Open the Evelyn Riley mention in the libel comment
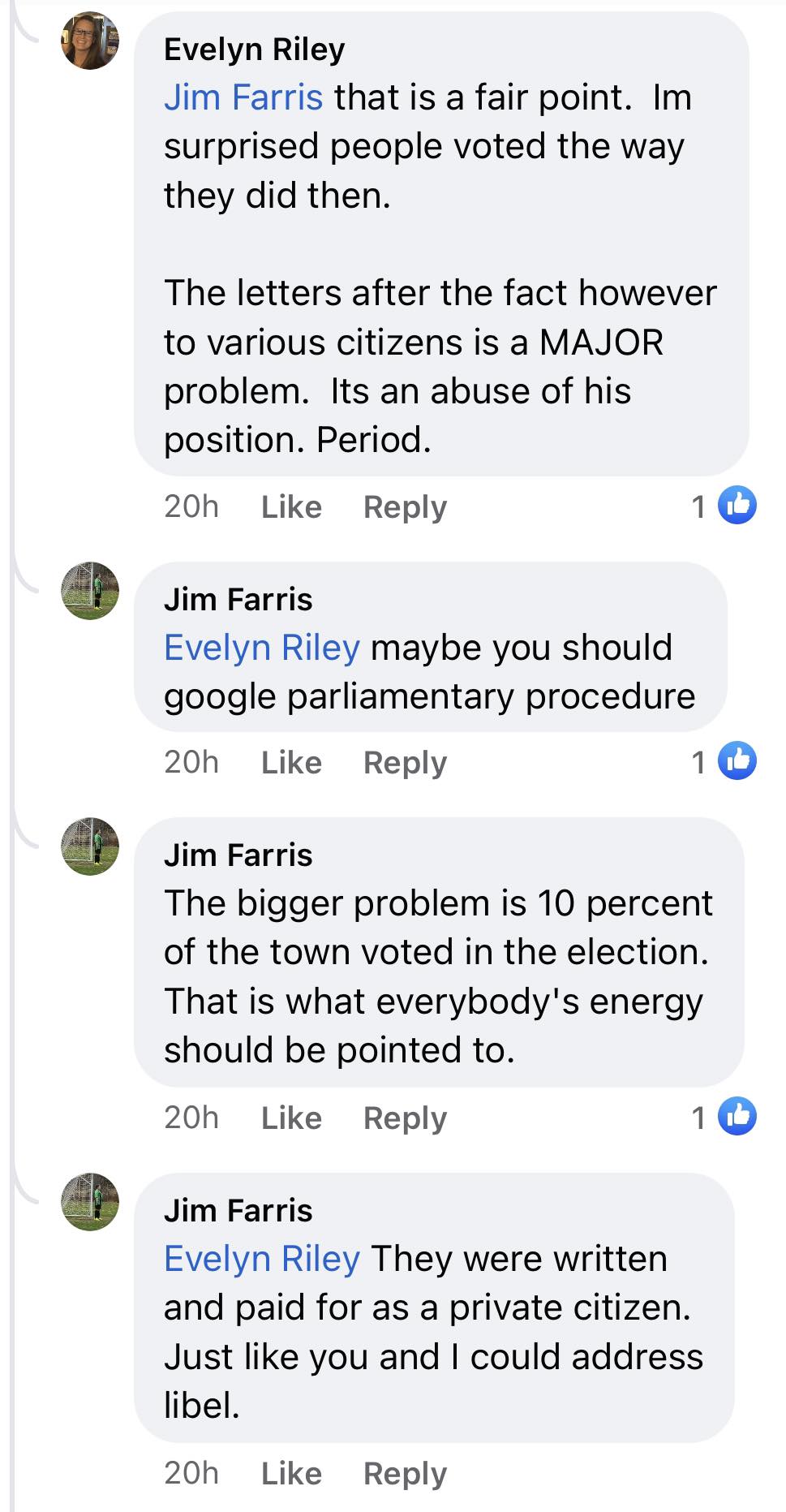 pos(261,1259)
